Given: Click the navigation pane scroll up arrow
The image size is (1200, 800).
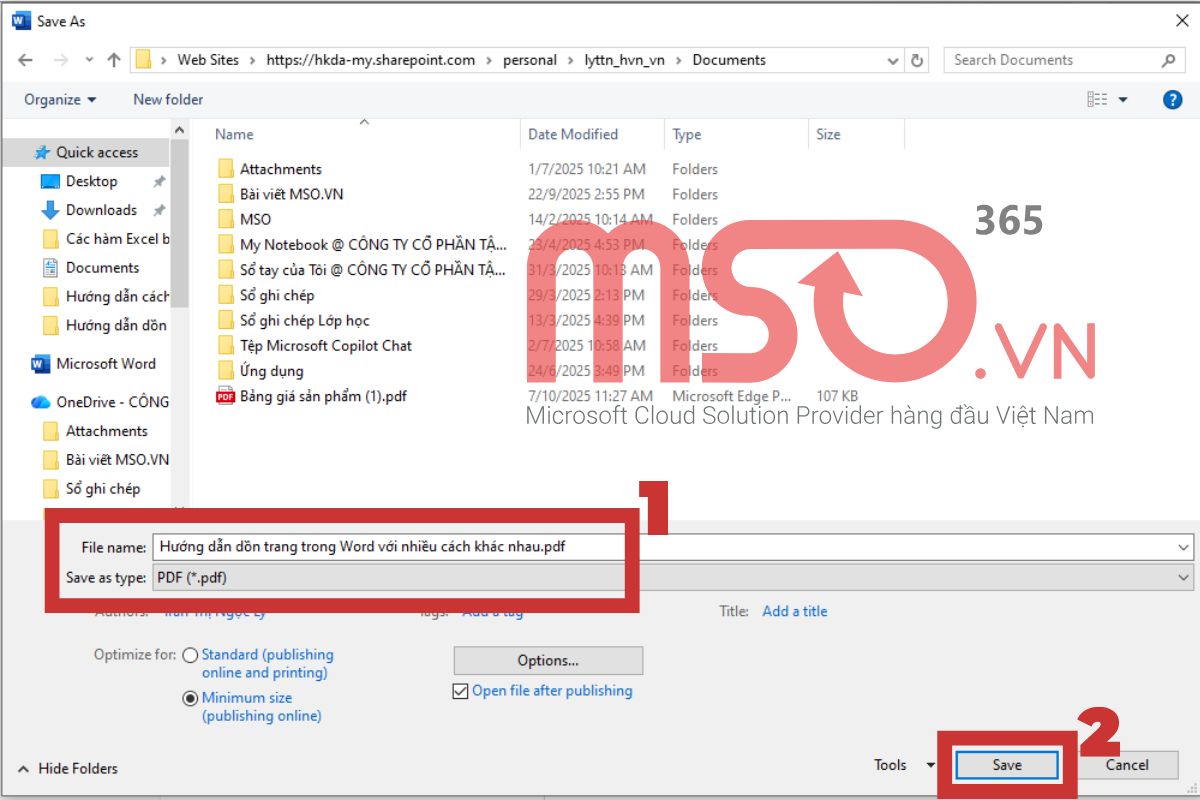Looking at the screenshot, I should coord(180,130).
